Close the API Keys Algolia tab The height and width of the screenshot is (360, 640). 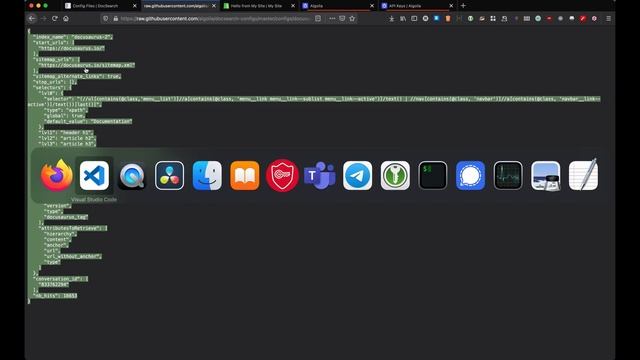(x=451, y=6)
